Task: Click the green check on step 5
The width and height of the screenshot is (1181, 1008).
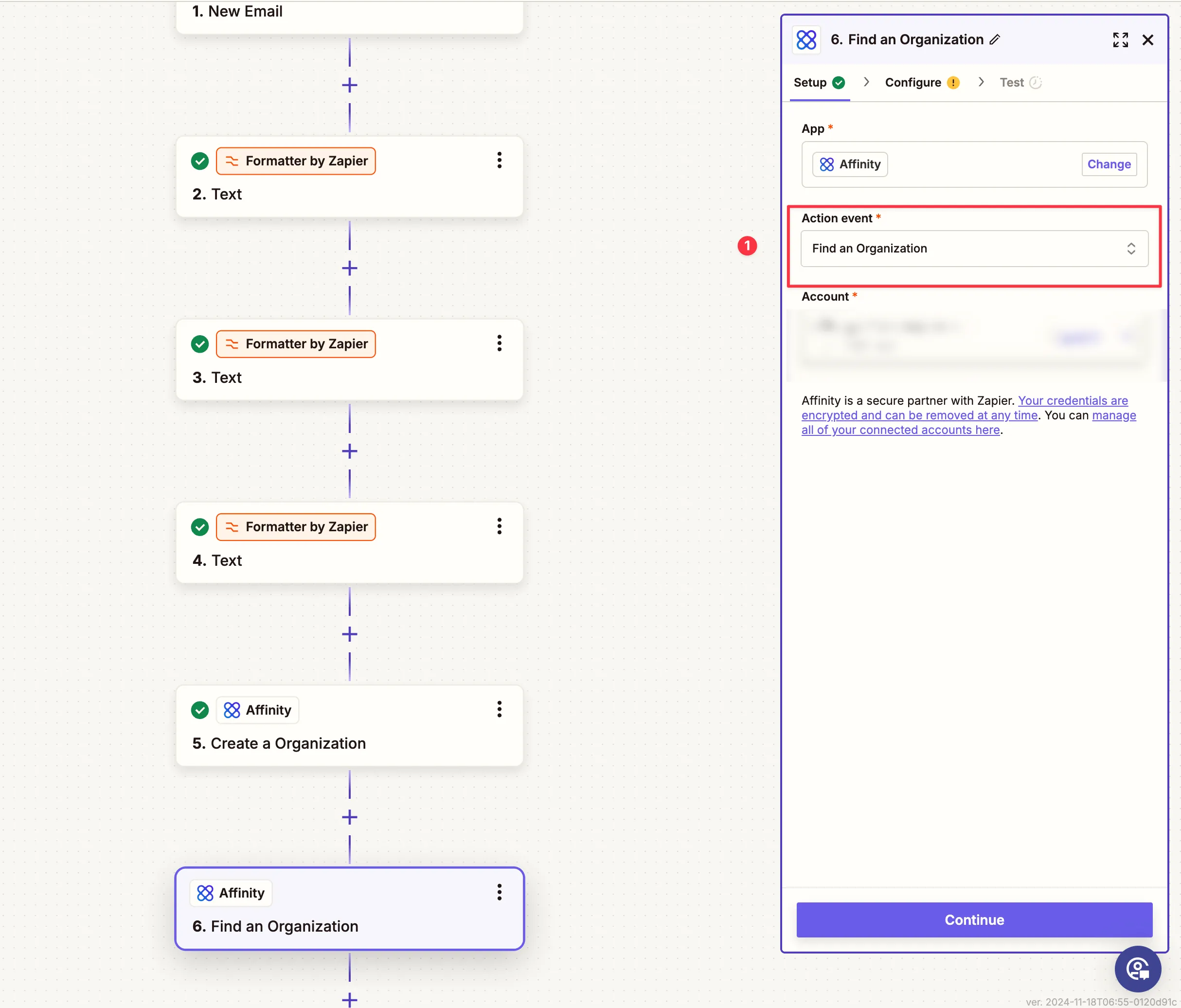Action: tap(199, 710)
